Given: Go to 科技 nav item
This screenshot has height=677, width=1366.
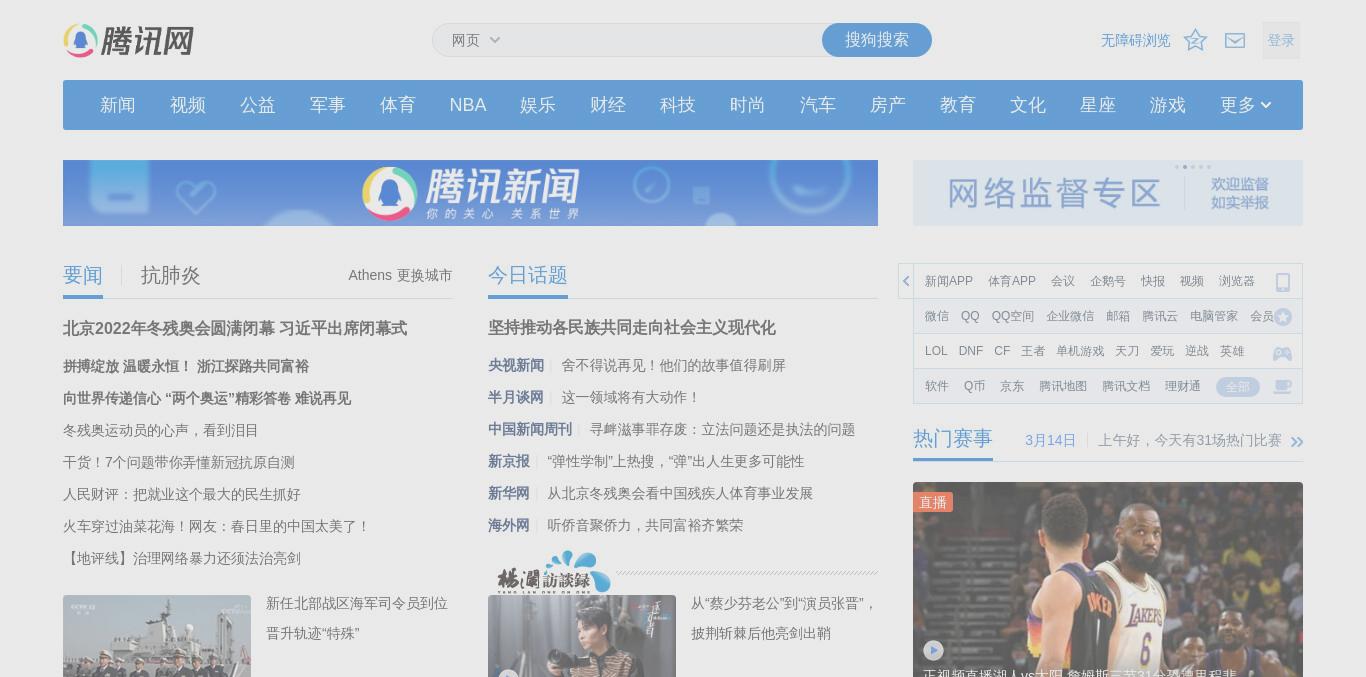Looking at the screenshot, I should click(678, 105).
